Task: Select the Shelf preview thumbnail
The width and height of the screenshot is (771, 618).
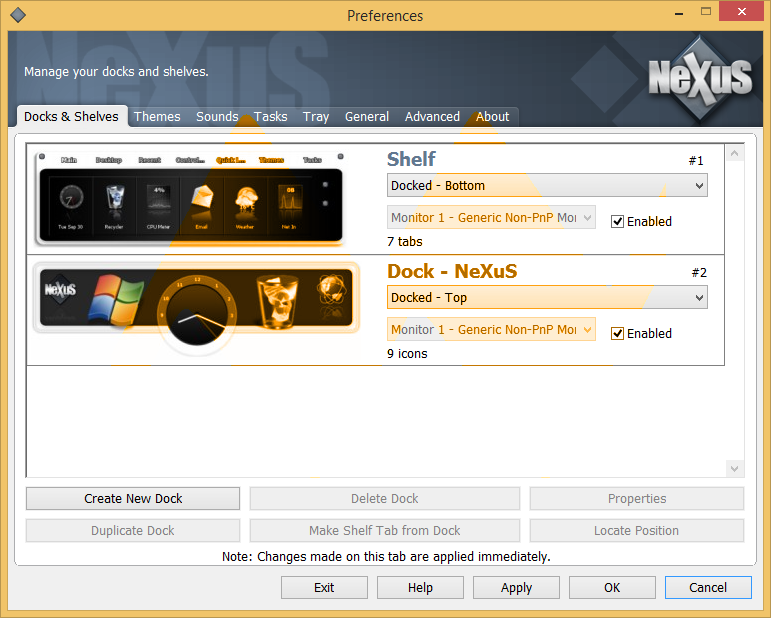Action: click(190, 199)
